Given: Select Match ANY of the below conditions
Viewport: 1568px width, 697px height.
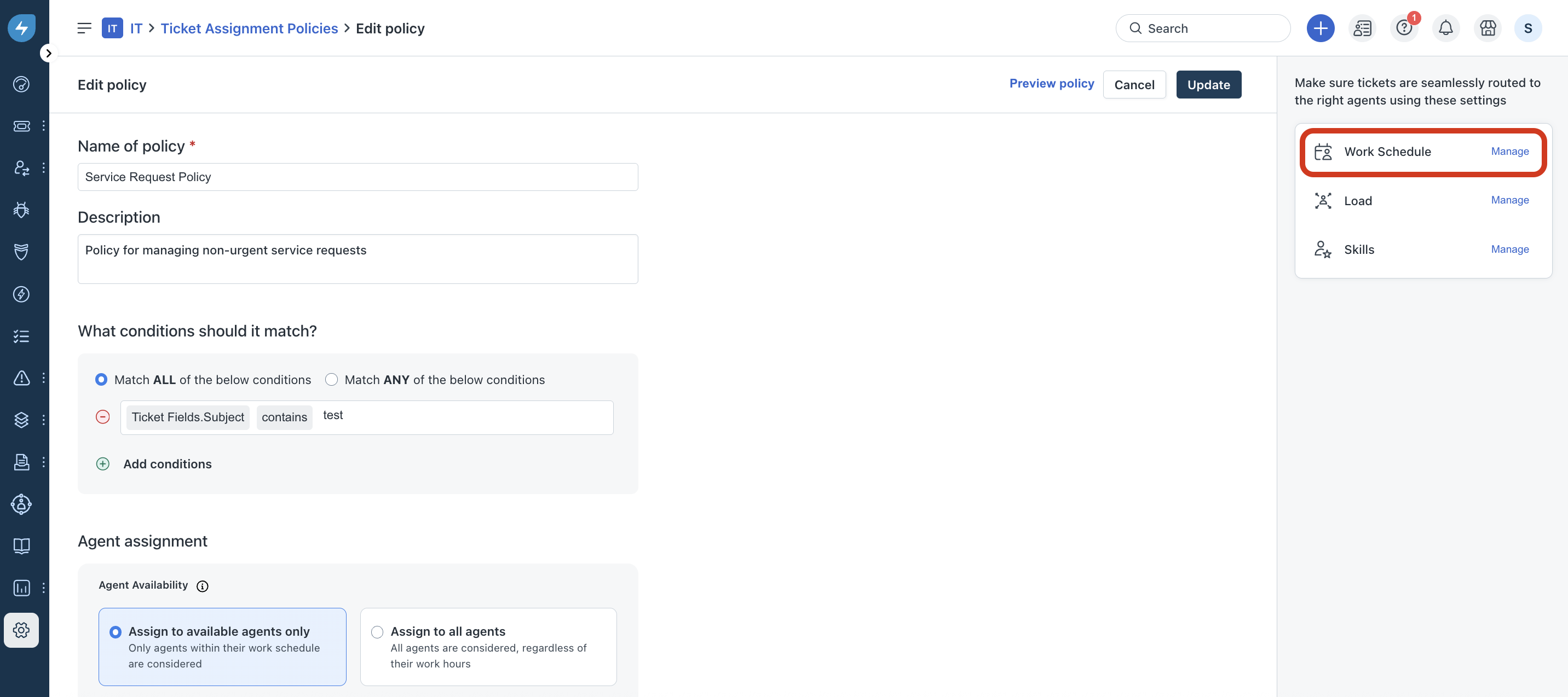Looking at the screenshot, I should pos(331,380).
